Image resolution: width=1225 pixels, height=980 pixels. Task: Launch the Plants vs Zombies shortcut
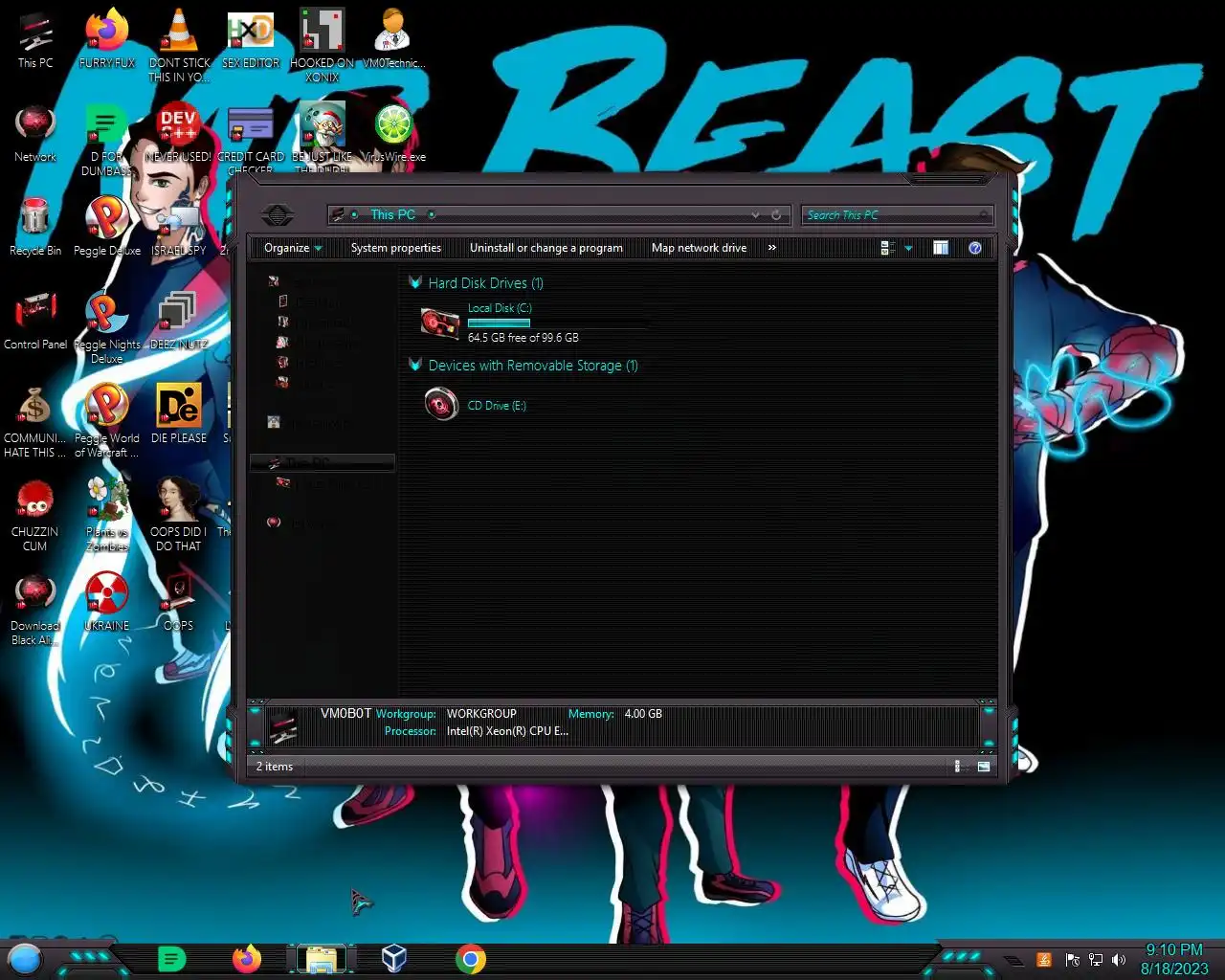tap(107, 514)
